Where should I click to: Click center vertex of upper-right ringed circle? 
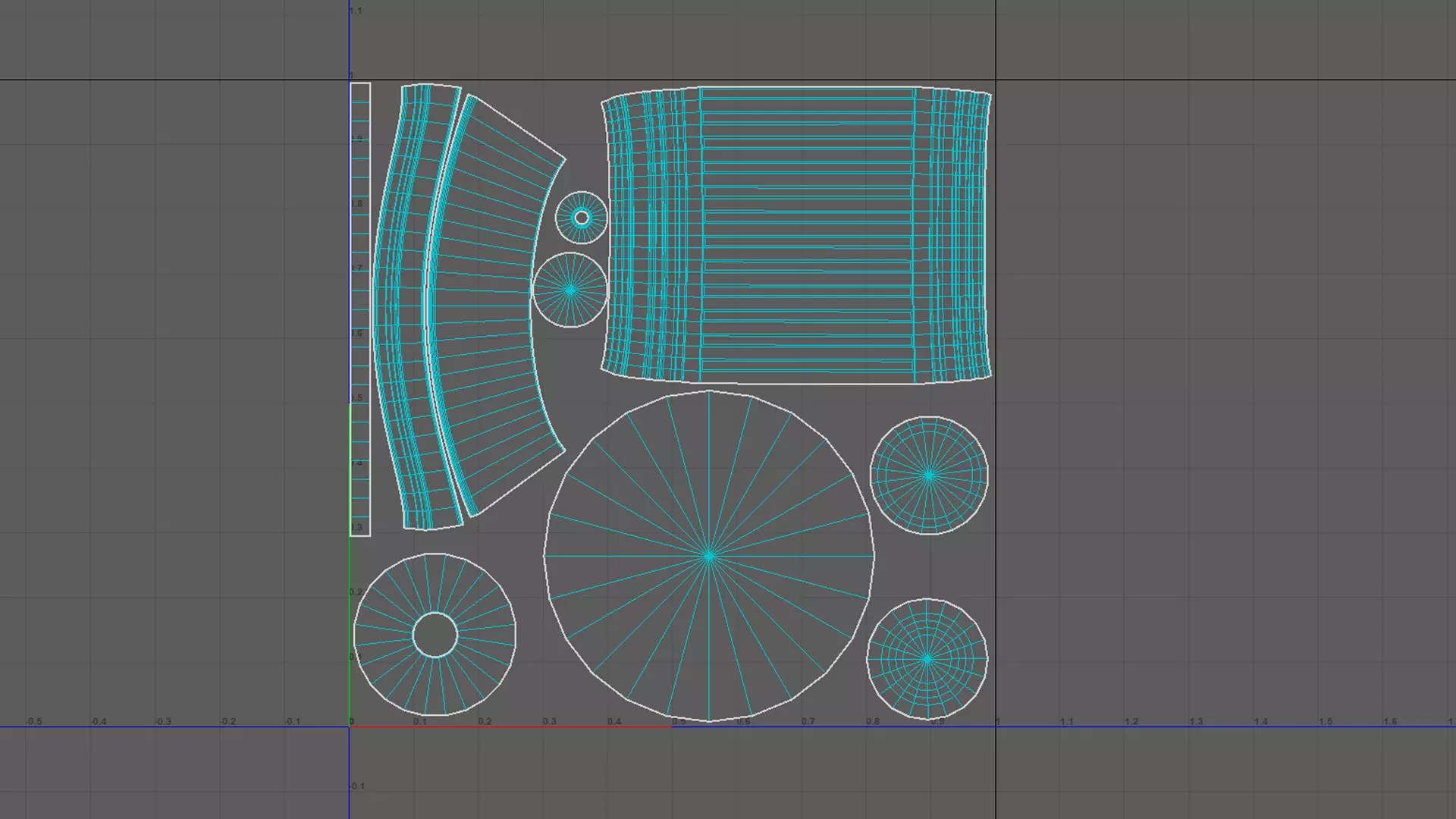929,475
